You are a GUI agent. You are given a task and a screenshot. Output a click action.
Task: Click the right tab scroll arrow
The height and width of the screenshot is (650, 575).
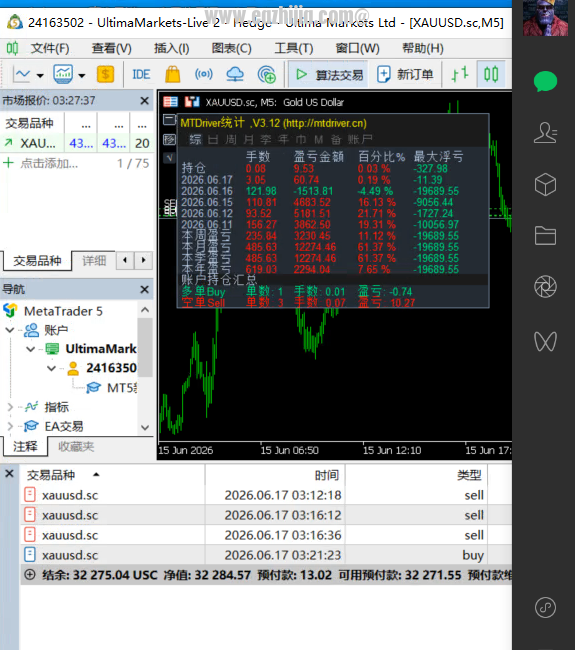point(143,260)
